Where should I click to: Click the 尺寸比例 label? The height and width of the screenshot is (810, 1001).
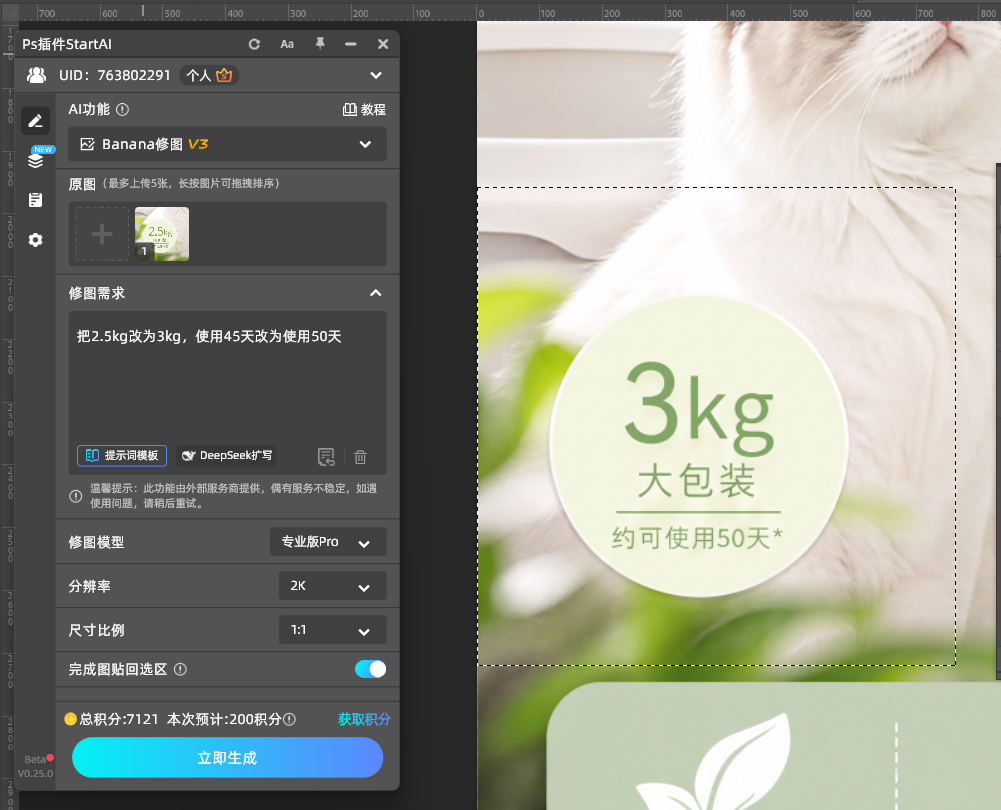96,631
